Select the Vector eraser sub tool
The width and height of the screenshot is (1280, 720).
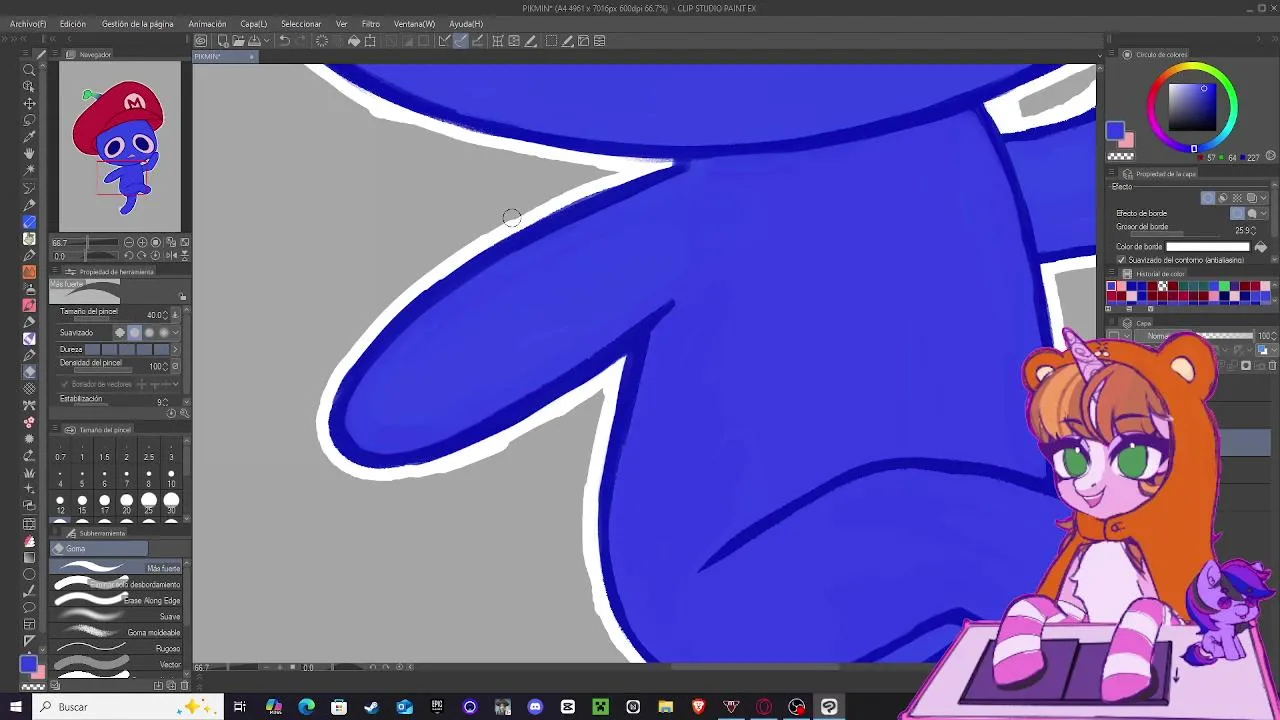(118, 664)
